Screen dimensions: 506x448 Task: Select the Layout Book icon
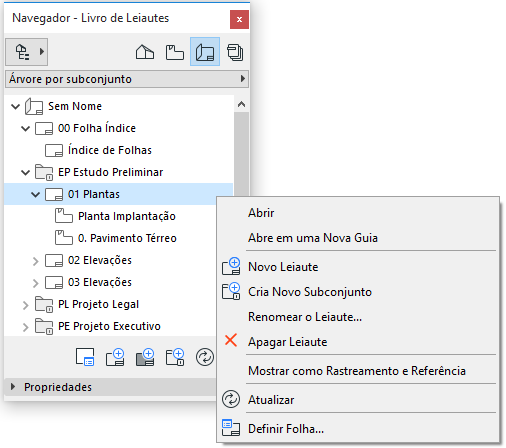click(x=205, y=52)
